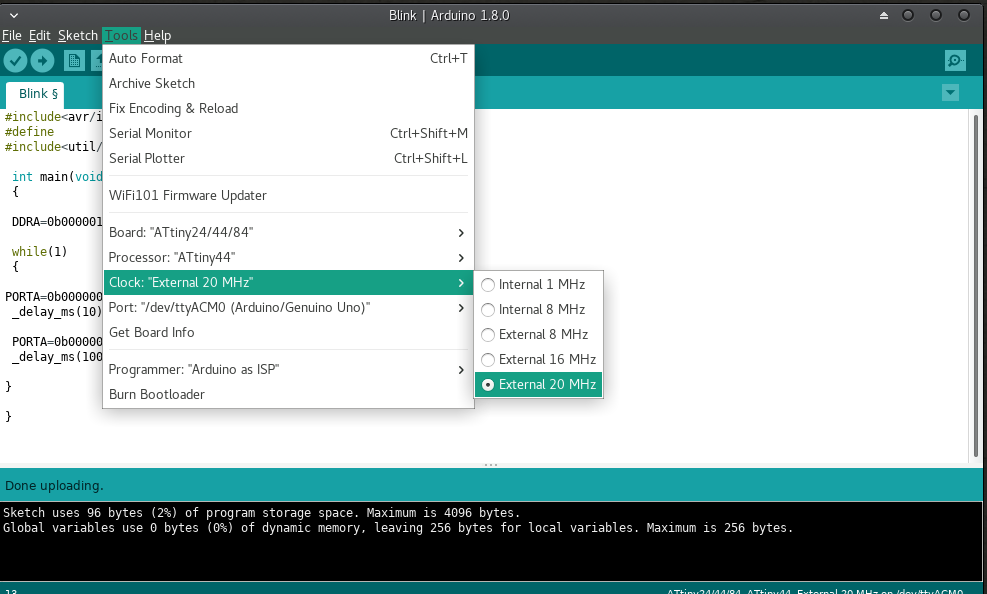Choose Burn Bootloader entry
987x594 pixels.
[288, 395]
